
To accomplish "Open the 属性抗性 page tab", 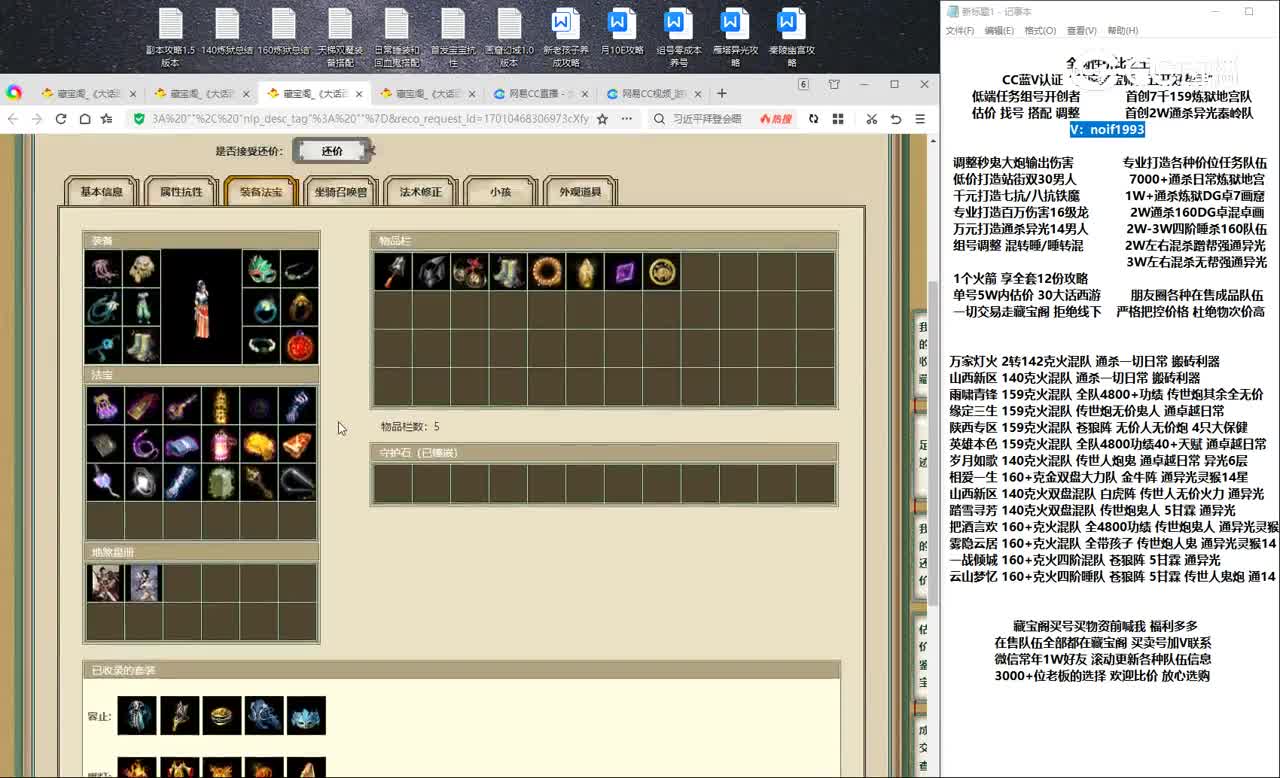I will tap(181, 192).
